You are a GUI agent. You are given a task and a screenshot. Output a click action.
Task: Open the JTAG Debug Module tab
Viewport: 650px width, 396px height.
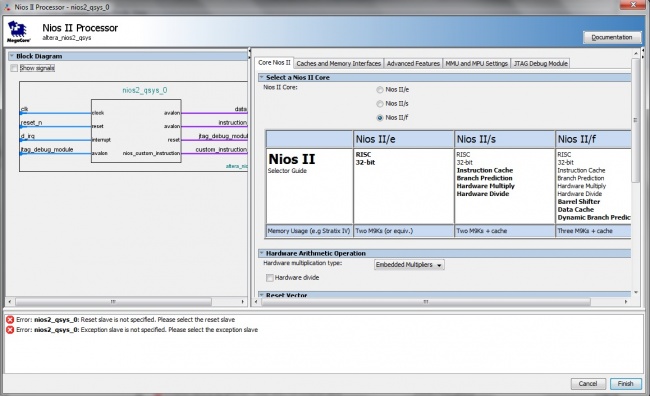coord(541,63)
